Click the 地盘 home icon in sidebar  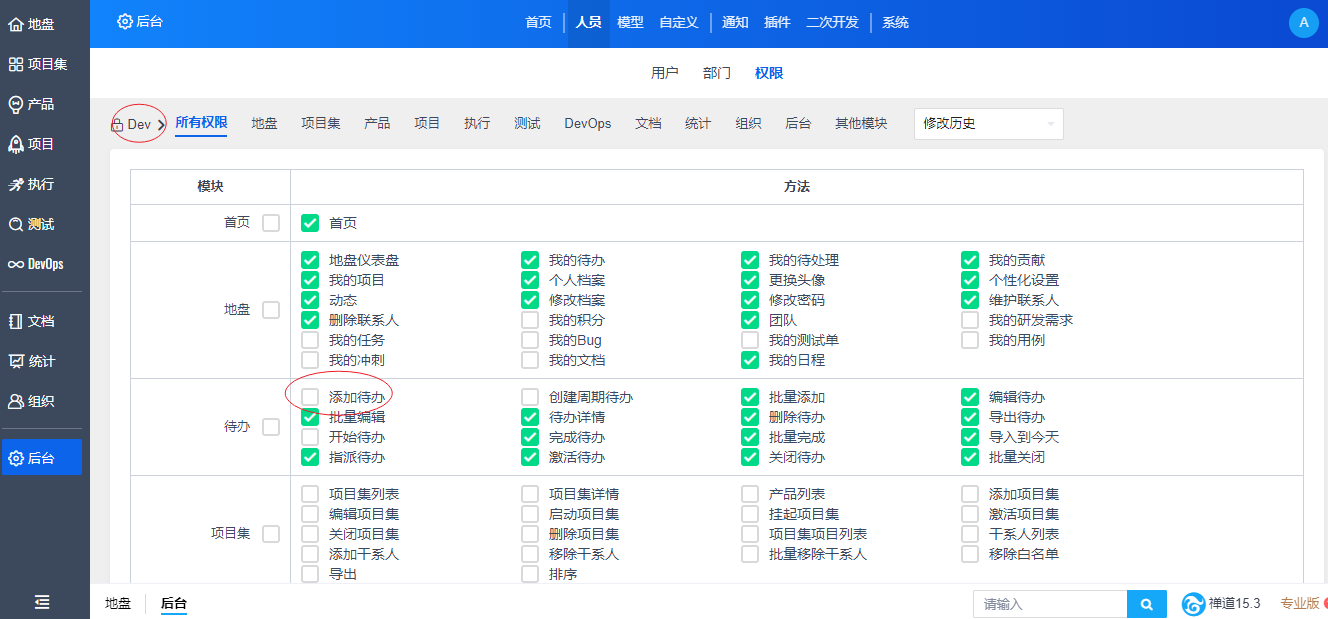(x=16, y=24)
